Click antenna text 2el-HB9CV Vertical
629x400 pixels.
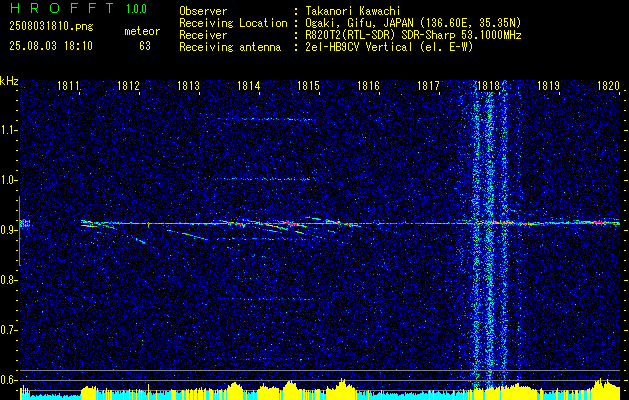[358, 47]
